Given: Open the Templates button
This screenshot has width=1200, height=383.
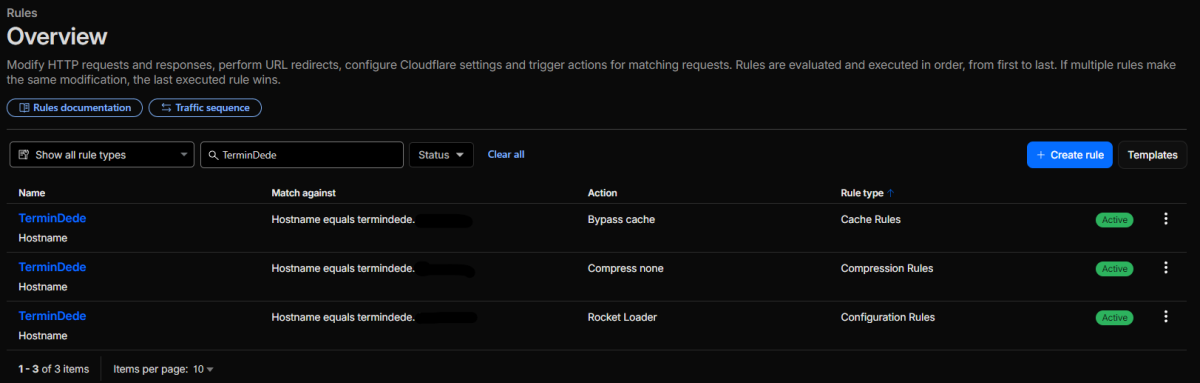Looking at the screenshot, I should point(1152,155).
